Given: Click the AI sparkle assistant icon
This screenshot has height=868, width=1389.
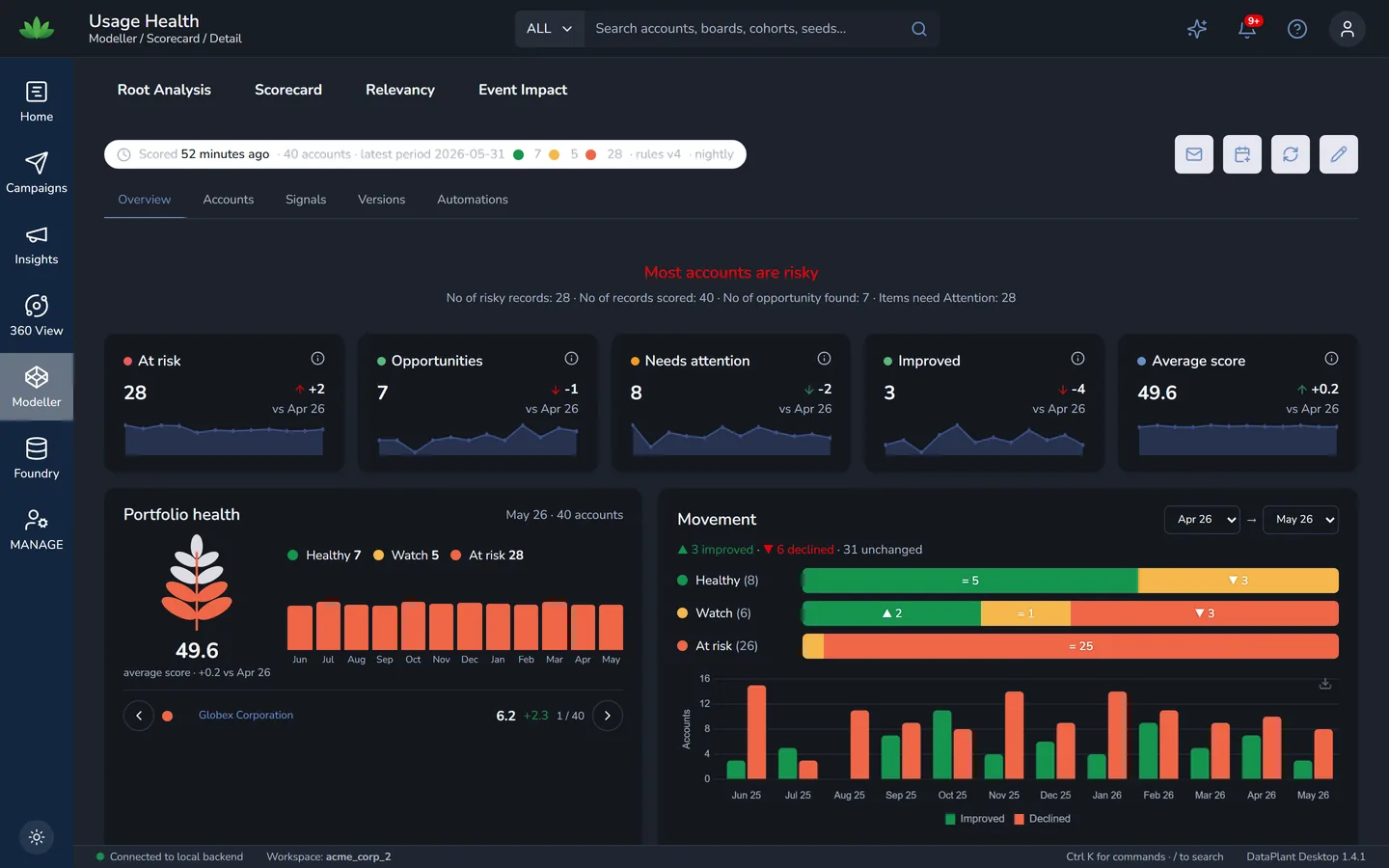Looking at the screenshot, I should (1197, 29).
